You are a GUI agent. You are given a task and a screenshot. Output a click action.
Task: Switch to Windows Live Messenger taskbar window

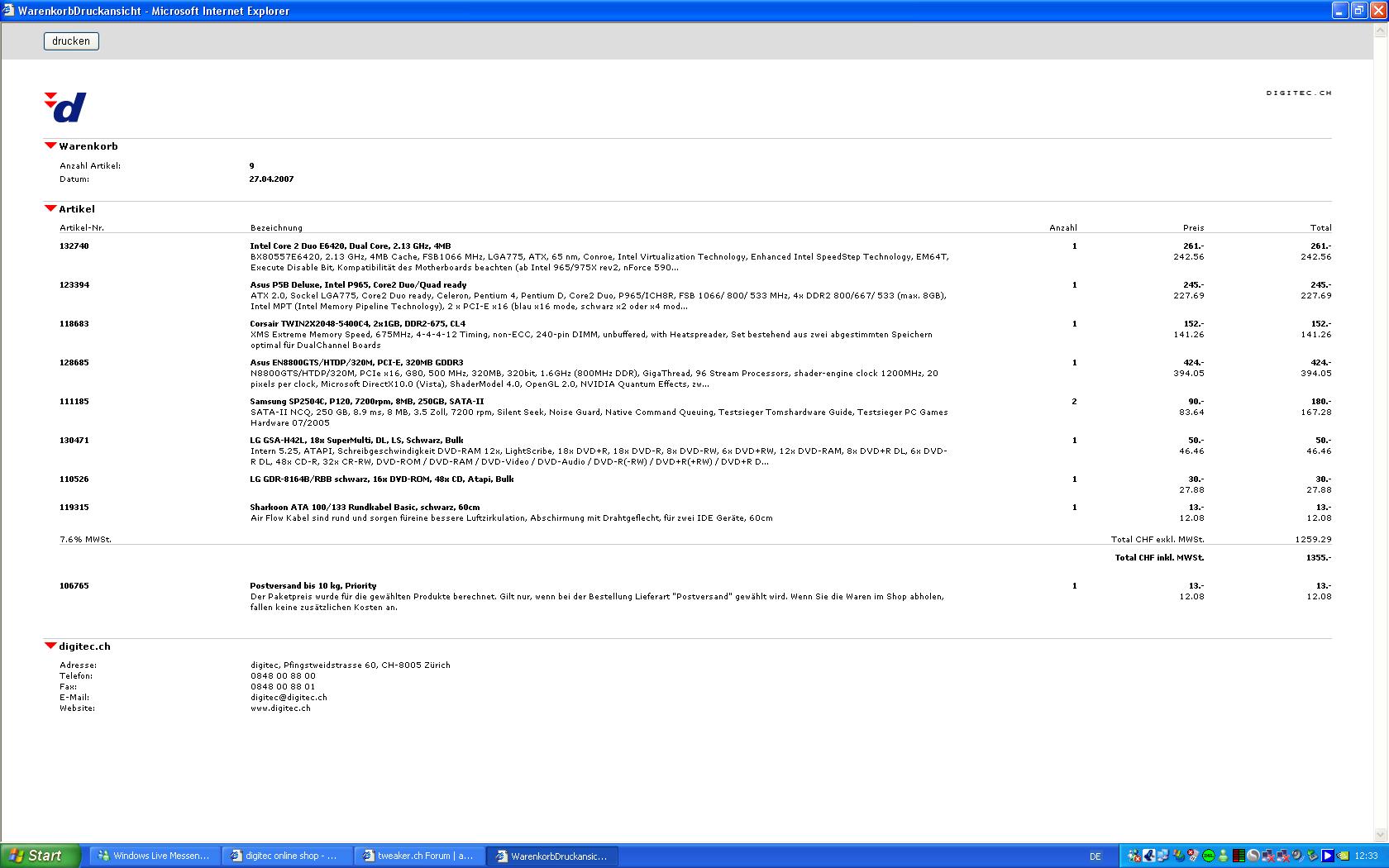click(x=154, y=856)
